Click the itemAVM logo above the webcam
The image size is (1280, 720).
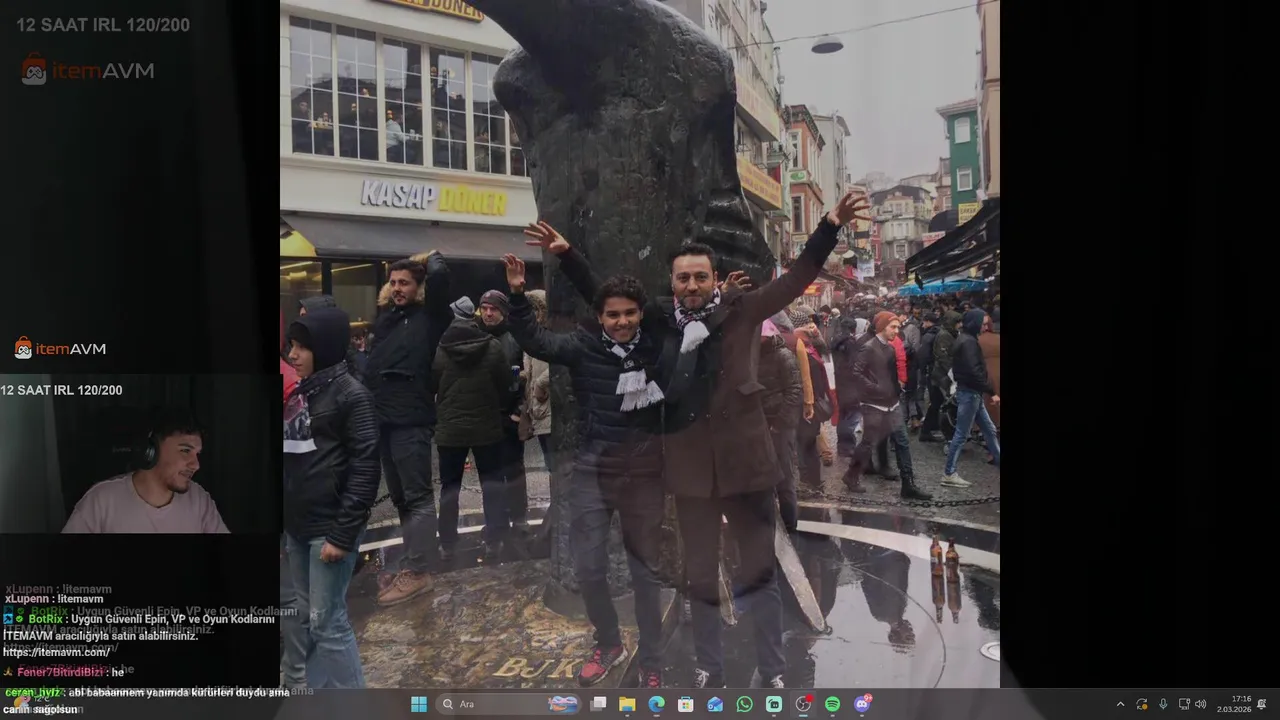coord(60,348)
